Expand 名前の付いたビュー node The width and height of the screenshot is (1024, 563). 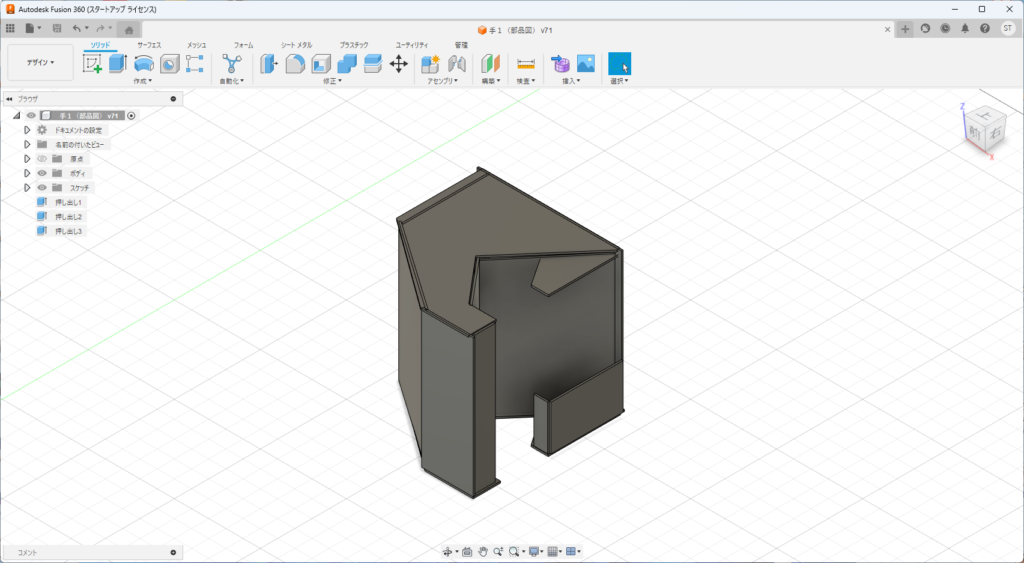pos(27,144)
